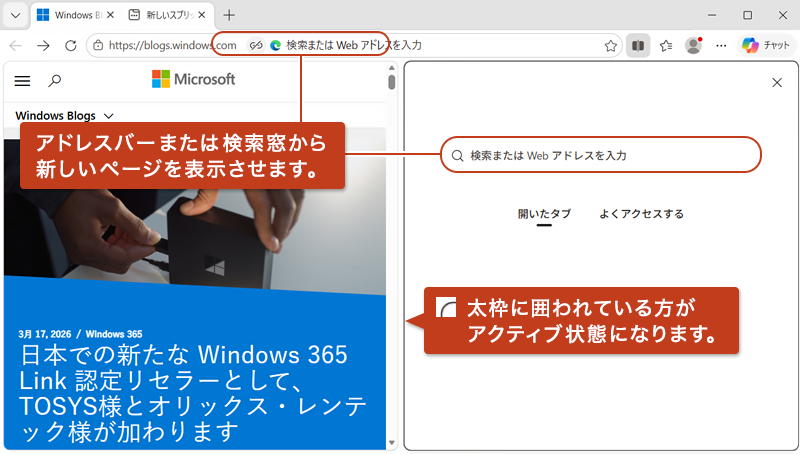Click the Microsoft logo link
The height and width of the screenshot is (454, 800).
193,79
